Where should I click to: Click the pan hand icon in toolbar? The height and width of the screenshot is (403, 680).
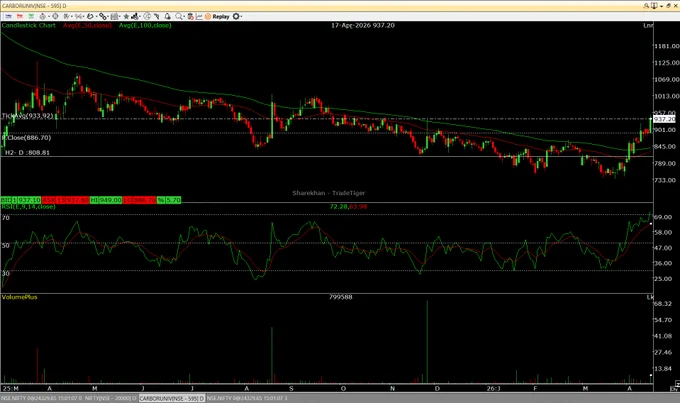coord(90,16)
